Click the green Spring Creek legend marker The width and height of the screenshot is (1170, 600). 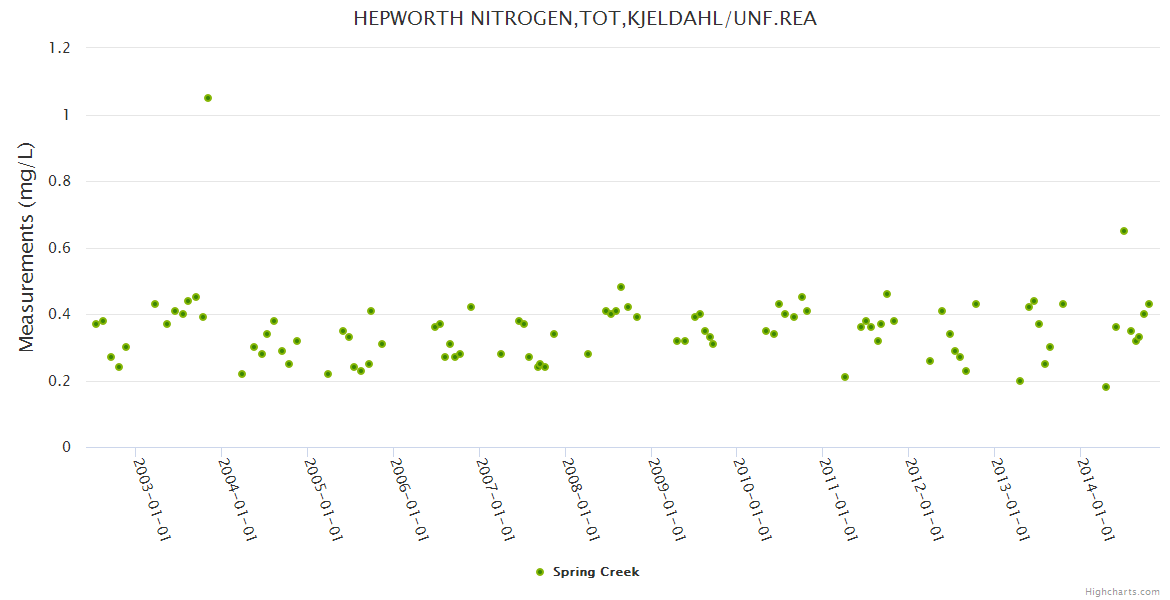click(x=540, y=572)
